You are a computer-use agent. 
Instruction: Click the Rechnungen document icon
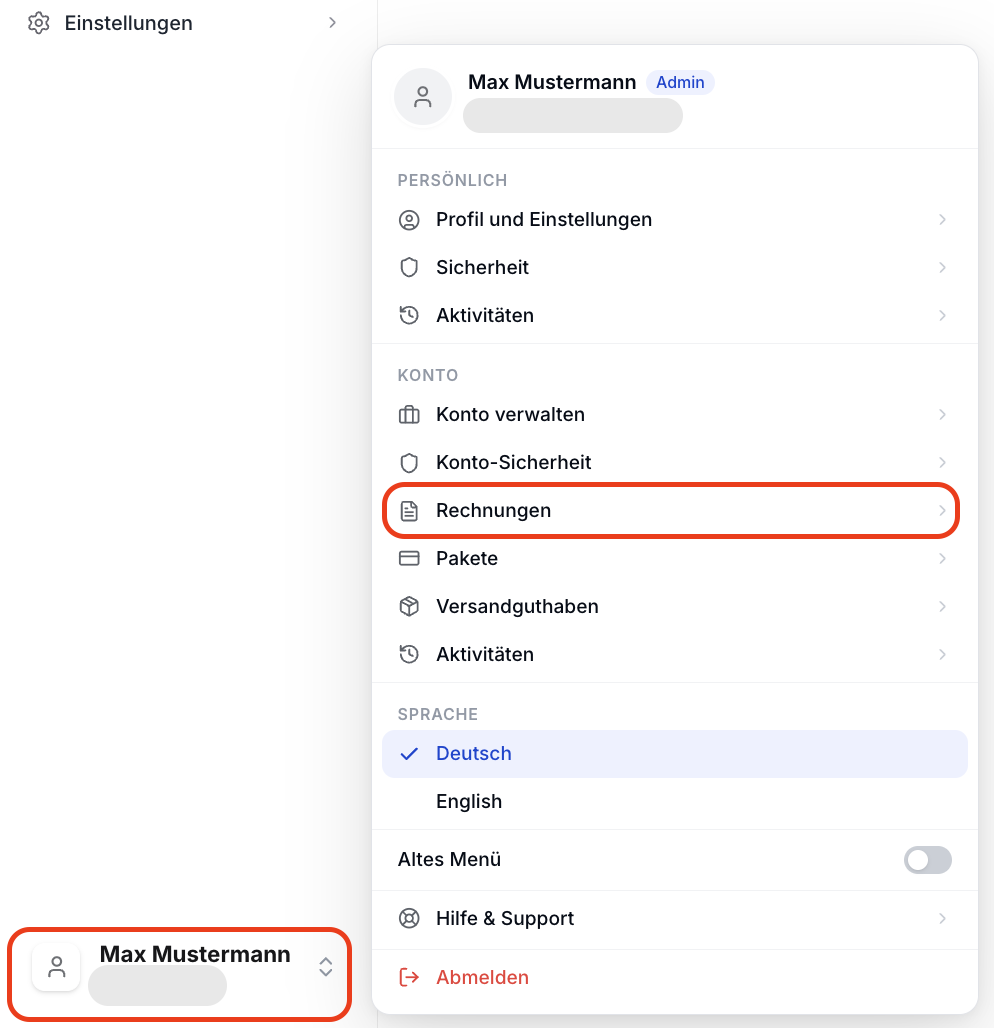point(409,511)
